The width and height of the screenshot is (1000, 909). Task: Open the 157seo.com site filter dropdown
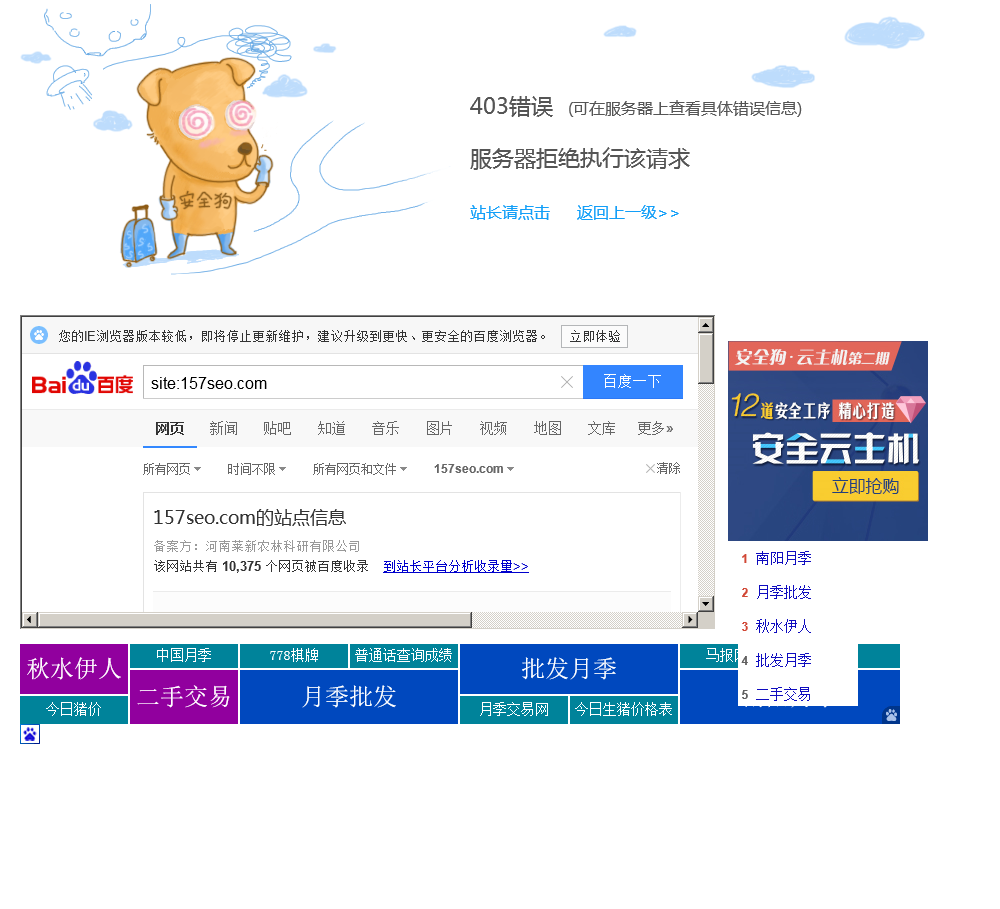473,469
